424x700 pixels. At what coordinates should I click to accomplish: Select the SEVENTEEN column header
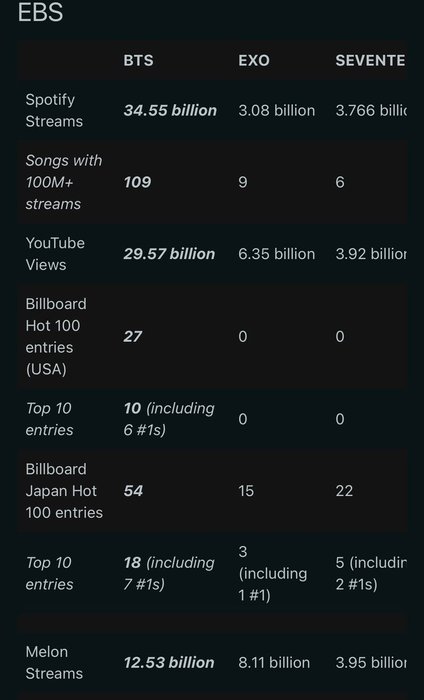pyautogui.click(x=370, y=60)
